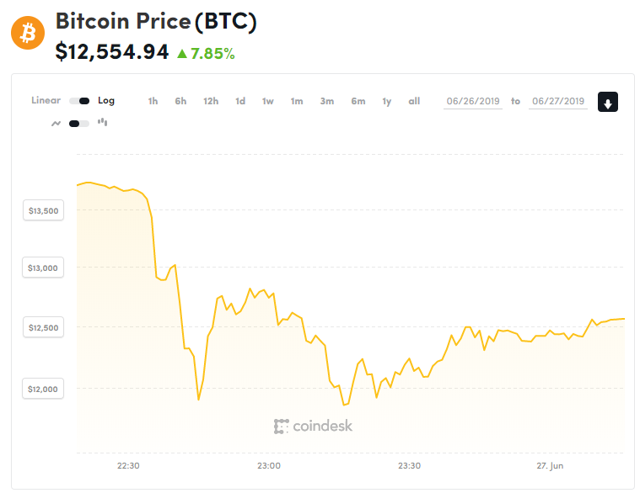Select the 1y time range

[x=387, y=101]
